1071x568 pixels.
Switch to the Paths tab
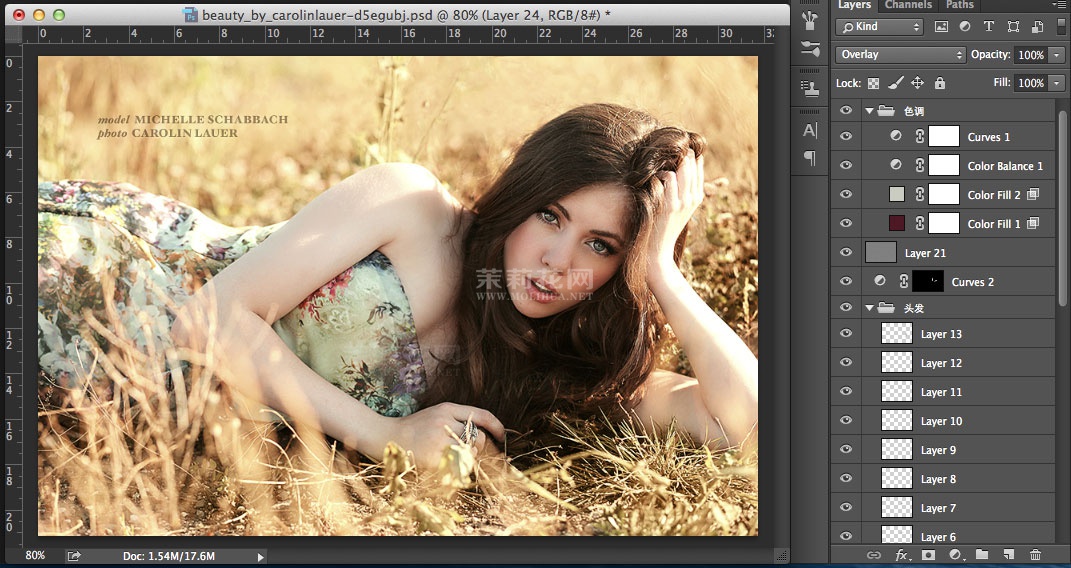(960, 4)
